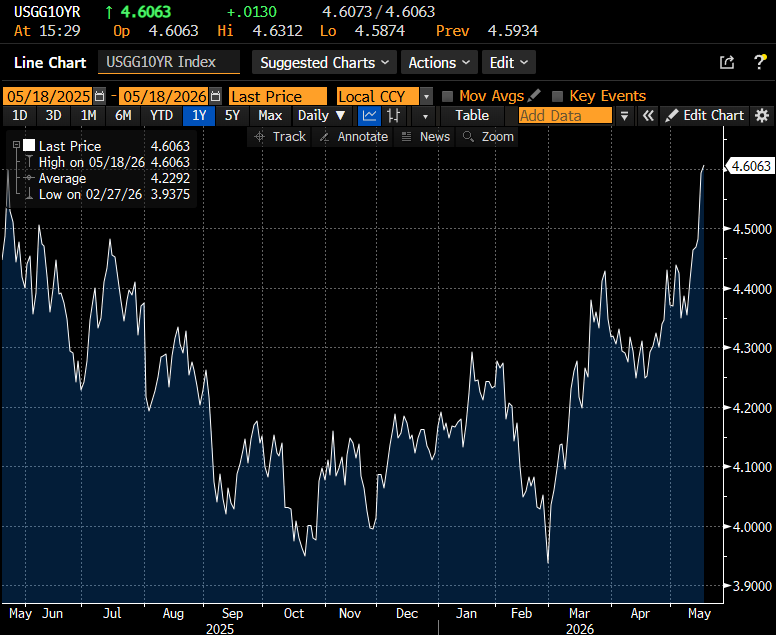Open the Actions dropdown menu
Image resolution: width=776 pixels, height=635 pixels.
tap(439, 62)
